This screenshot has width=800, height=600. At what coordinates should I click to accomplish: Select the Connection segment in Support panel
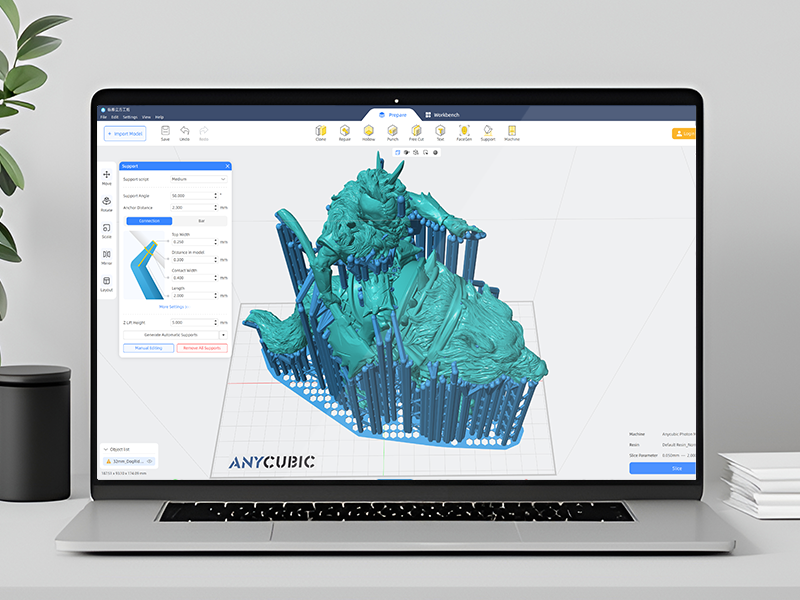(x=149, y=221)
